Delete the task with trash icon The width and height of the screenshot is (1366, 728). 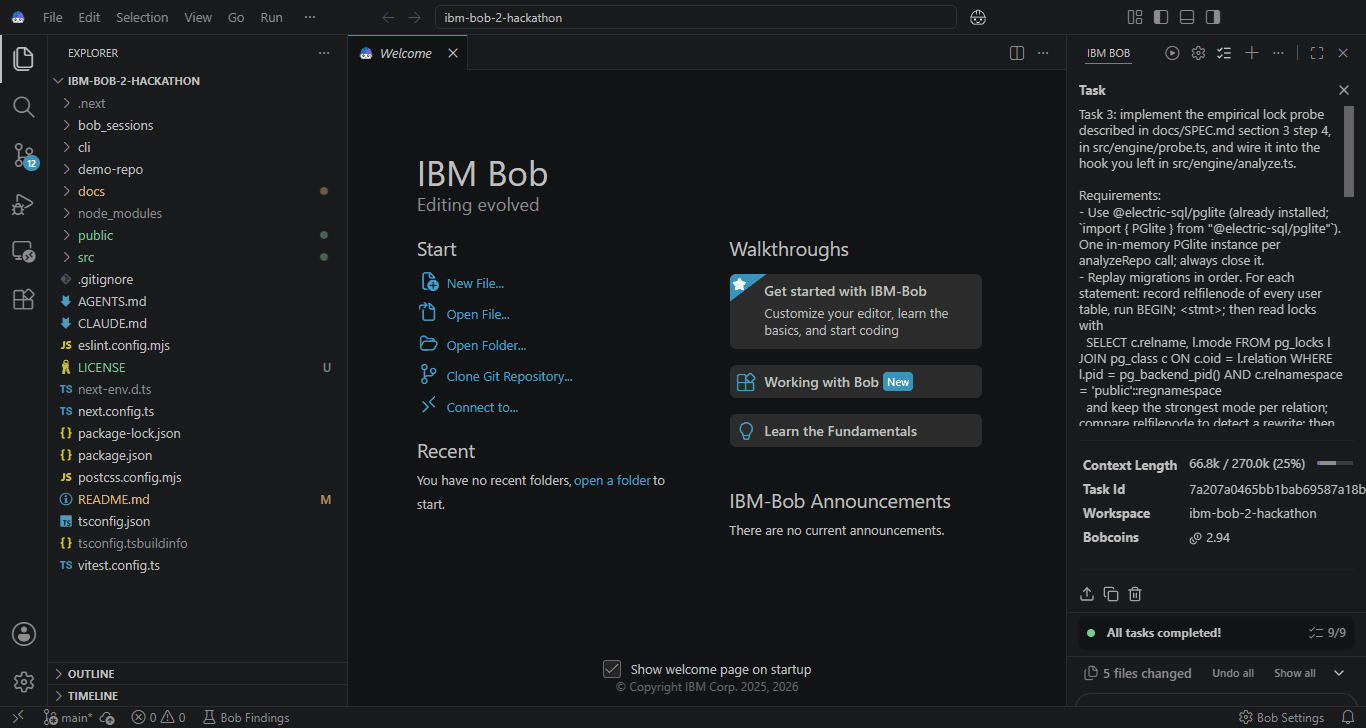click(x=1135, y=594)
